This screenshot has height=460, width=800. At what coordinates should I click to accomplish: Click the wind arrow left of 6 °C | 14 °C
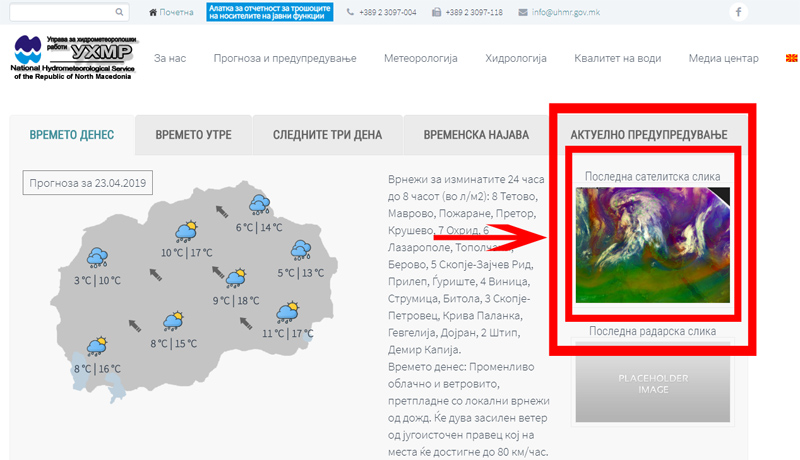coord(221,211)
